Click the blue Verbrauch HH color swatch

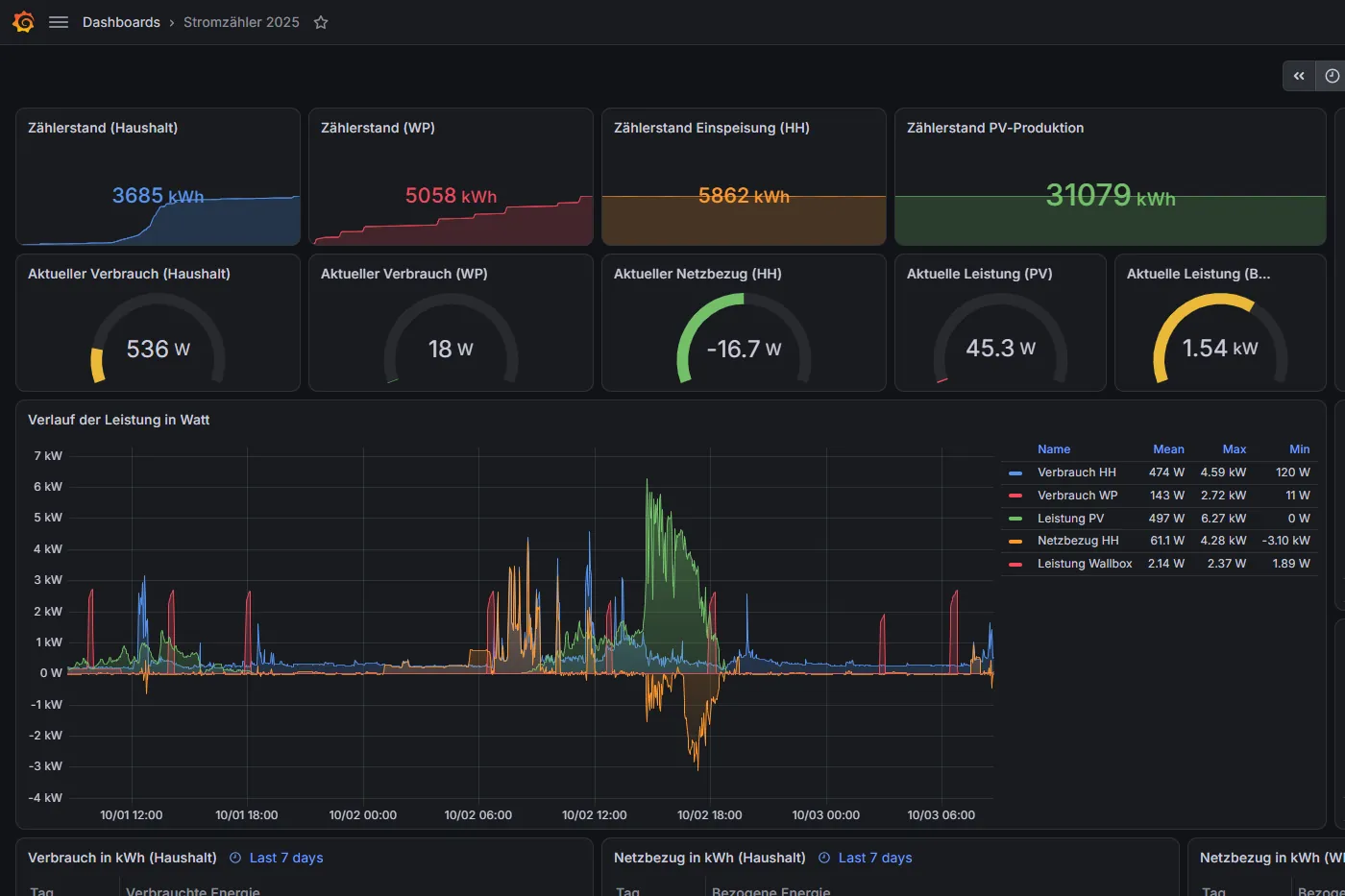click(1015, 472)
